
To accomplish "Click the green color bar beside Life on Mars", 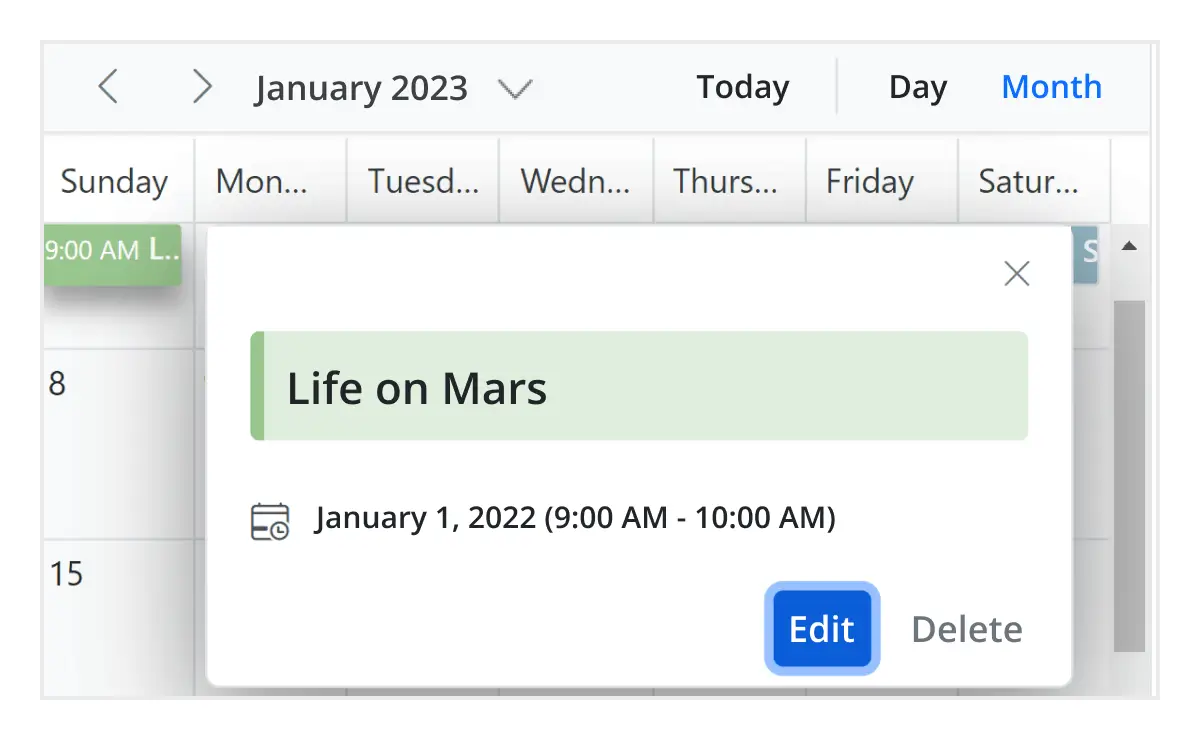I will point(256,386).
